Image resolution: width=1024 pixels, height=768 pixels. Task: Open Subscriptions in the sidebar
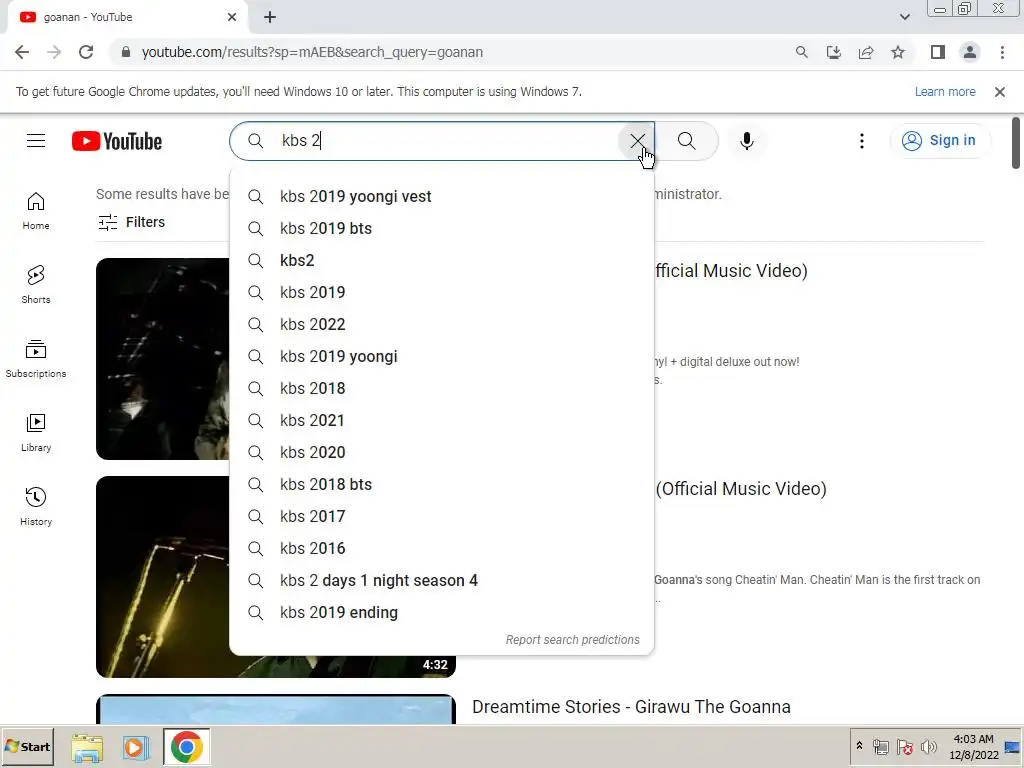point(36,359)
